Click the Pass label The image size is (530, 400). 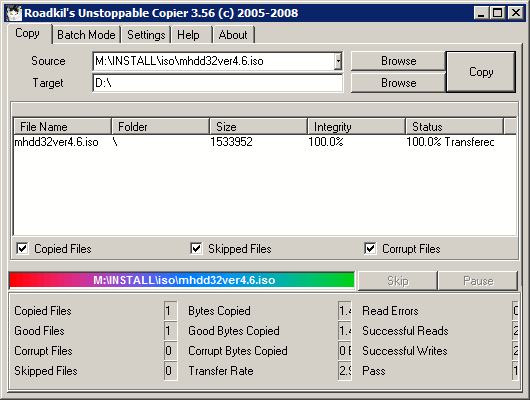(x=374, y=371)
